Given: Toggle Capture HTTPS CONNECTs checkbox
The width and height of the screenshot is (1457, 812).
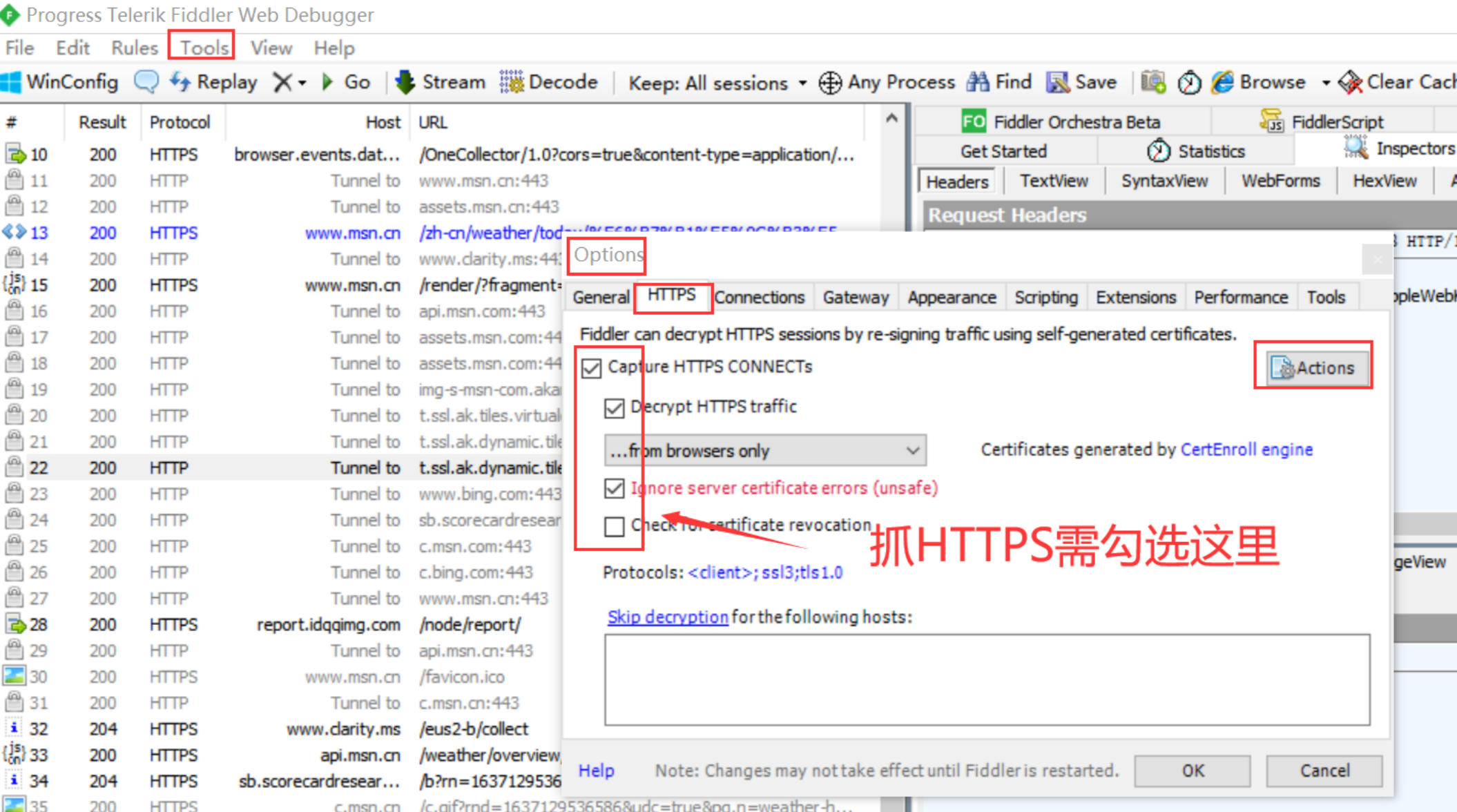Looking at the screenshot, I should pos(590,367).
